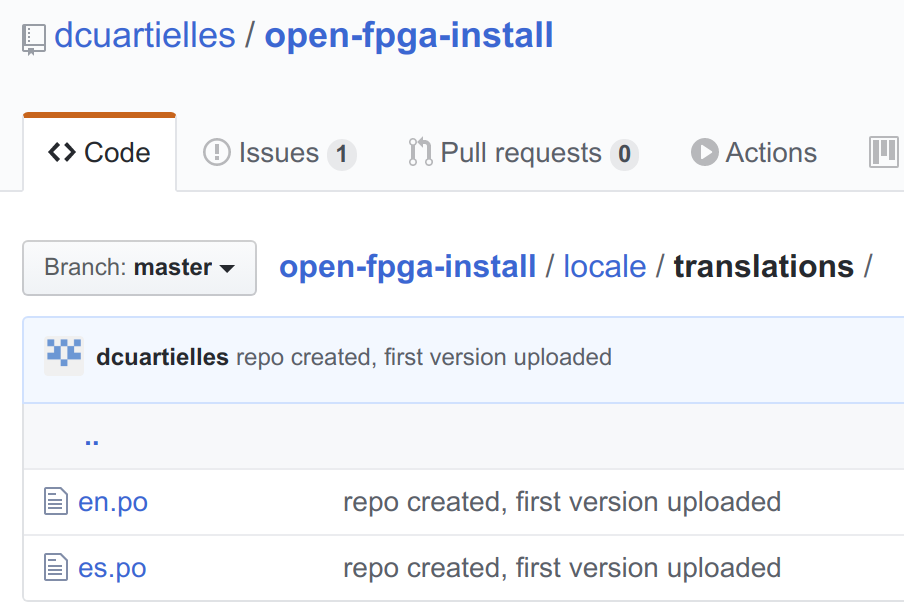Switch to the Issues tab

tap(280, 153)
